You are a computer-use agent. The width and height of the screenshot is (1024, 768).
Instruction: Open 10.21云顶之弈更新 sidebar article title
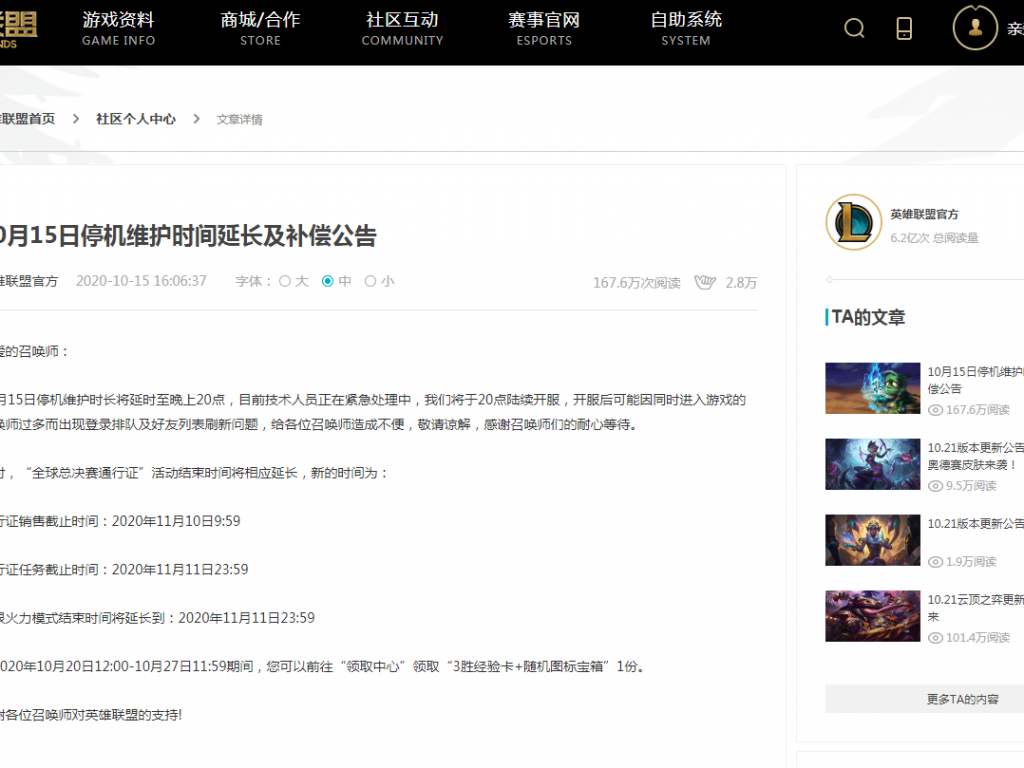point(976,607)
